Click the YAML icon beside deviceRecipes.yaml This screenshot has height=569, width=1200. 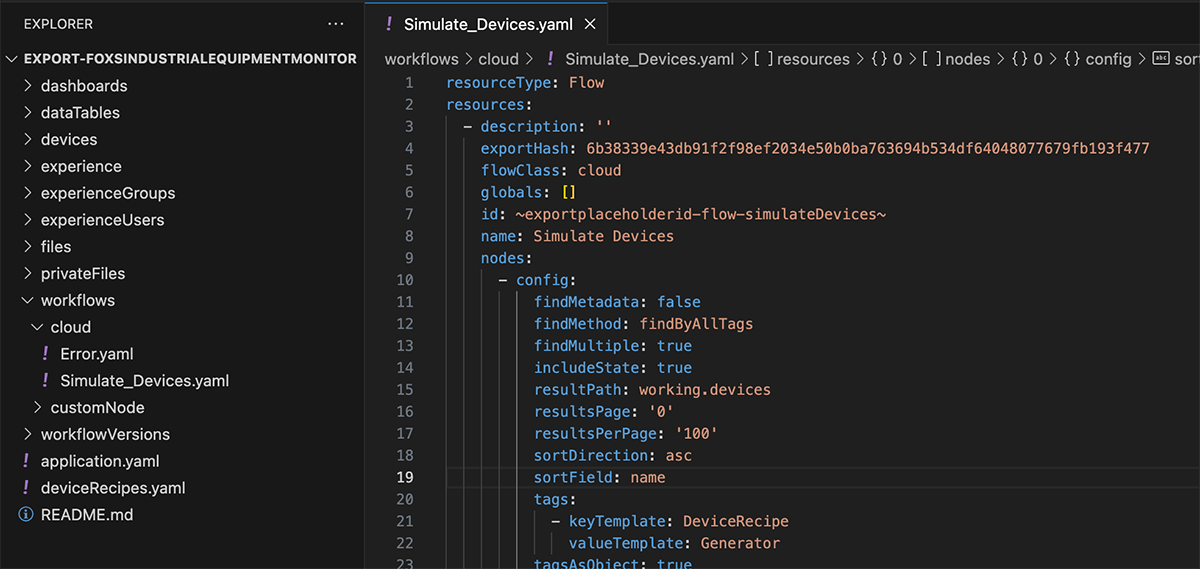coord(26,488)
